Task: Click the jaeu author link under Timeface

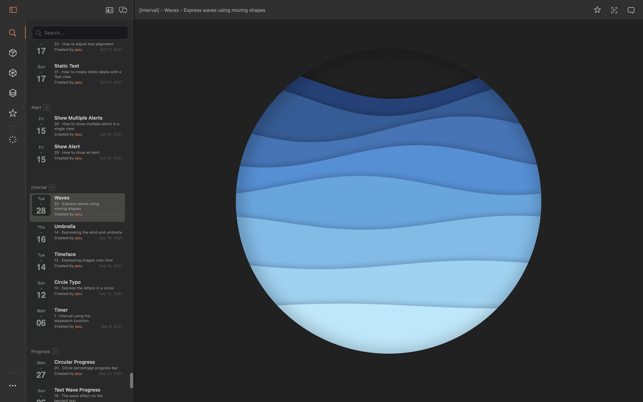Action: pyautogui.click(x=78, y=266)
